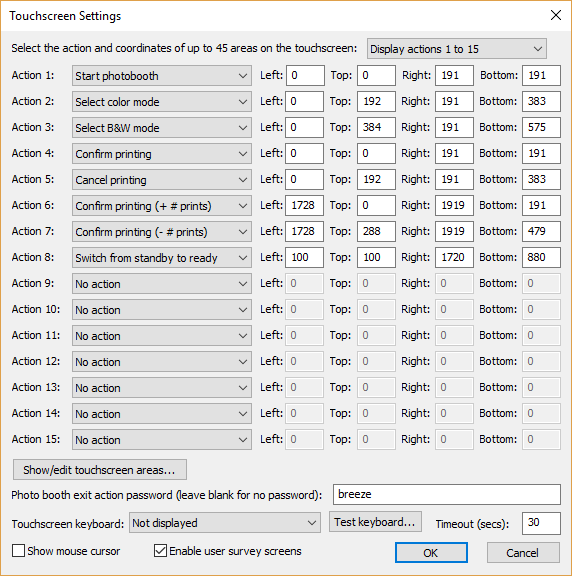Focus the Timeout (secs) input field
Viewport: 572px width, 576px height.
tap(541, 523)
